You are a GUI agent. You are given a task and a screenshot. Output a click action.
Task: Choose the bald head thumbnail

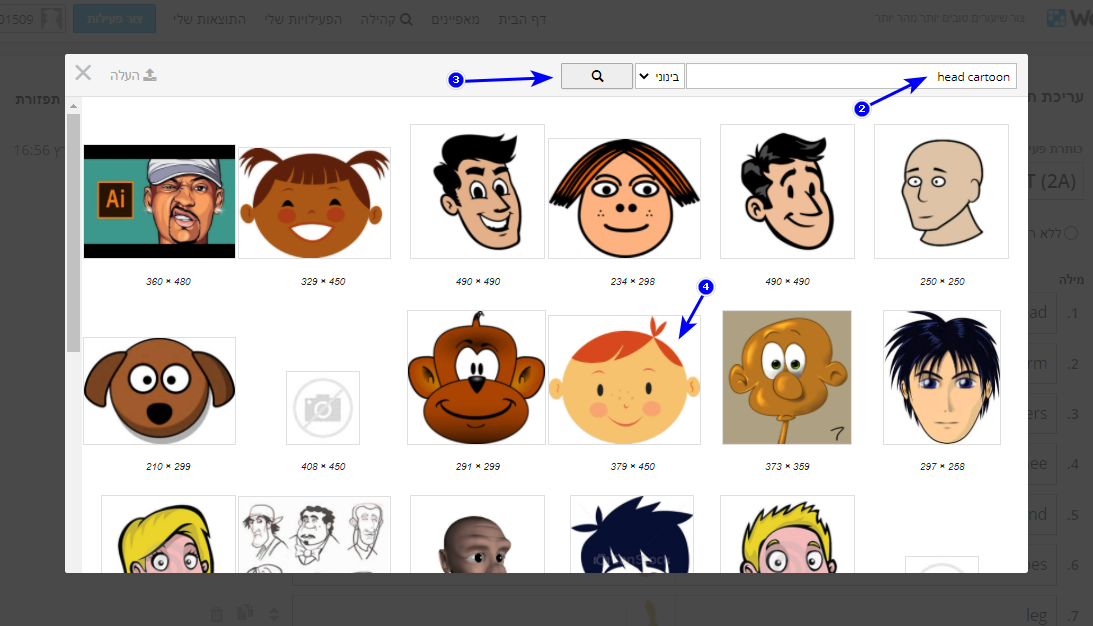pos(941,192)
